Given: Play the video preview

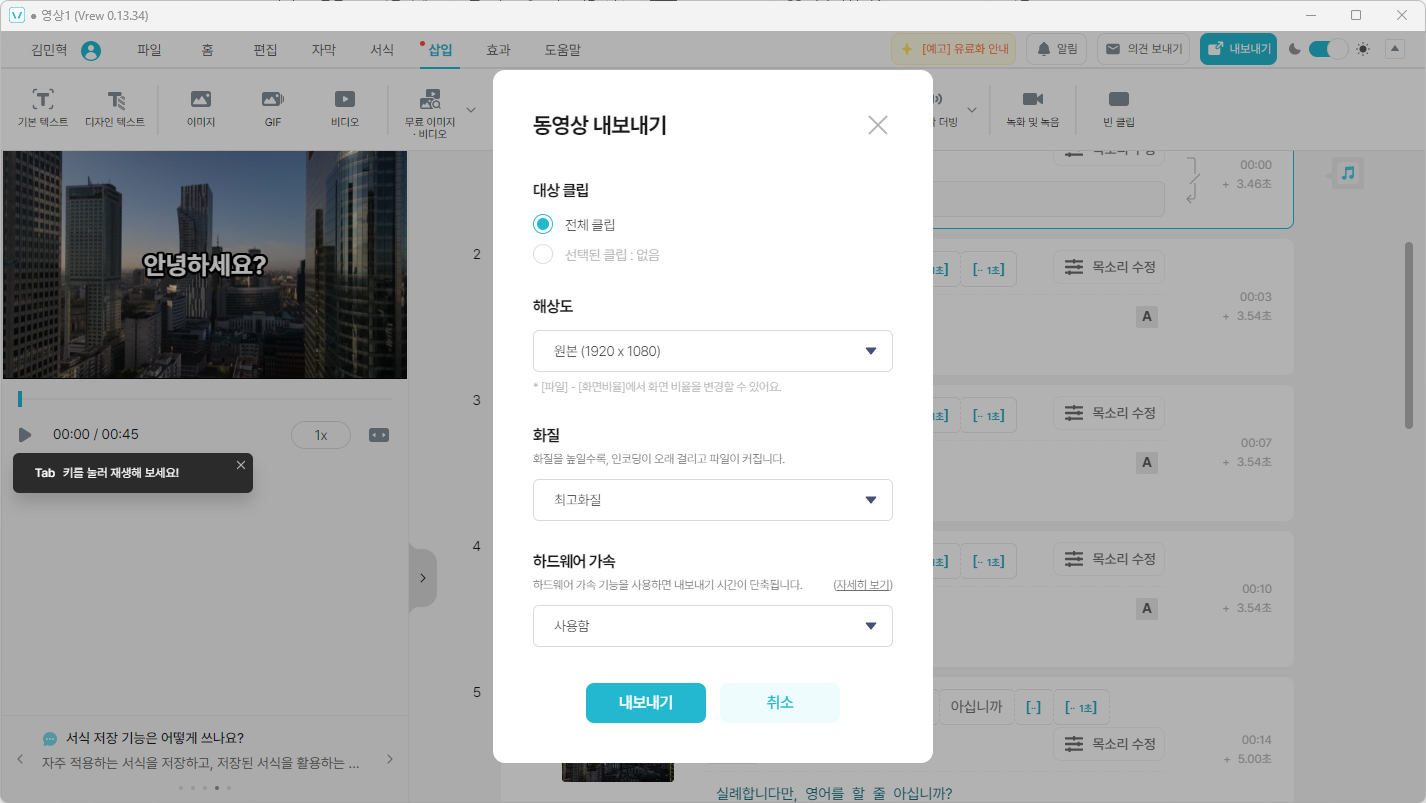Looking at the screenshot, I should (x=25, y=435).
